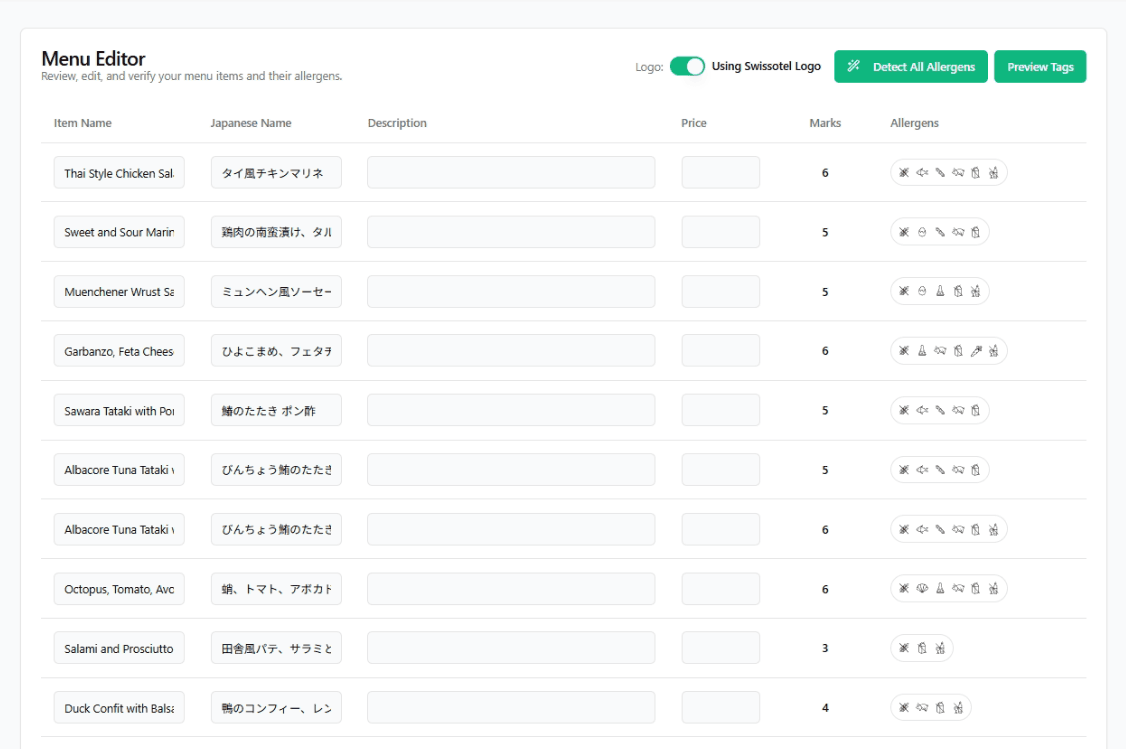
Task: Click carrot icon in Garbanzo, Feta Cheese row
Action: [x=976, y=351]
